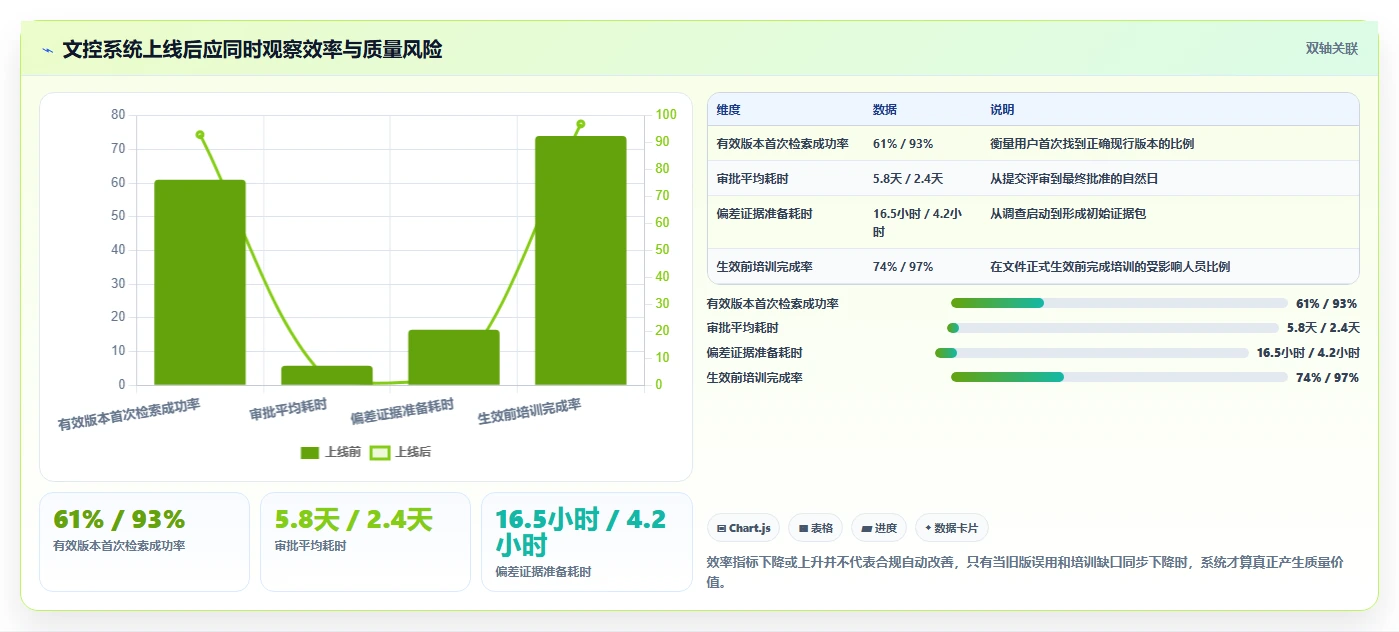The width and height of the screenshot is (1399, 632).
Task: Click the line point above 生效前培训完成率 bar
Action: point(580,124)
